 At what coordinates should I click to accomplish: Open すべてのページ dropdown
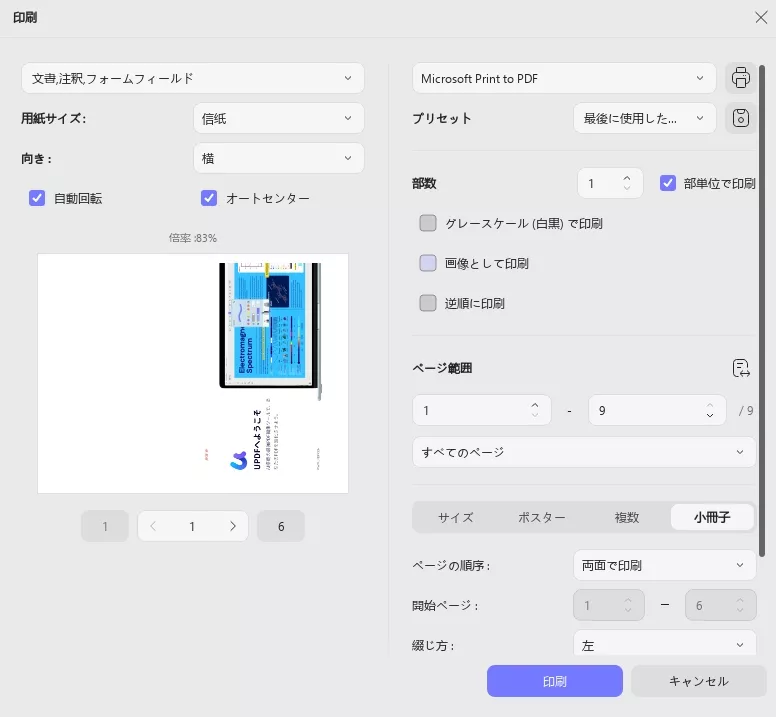tap(584, 452)
